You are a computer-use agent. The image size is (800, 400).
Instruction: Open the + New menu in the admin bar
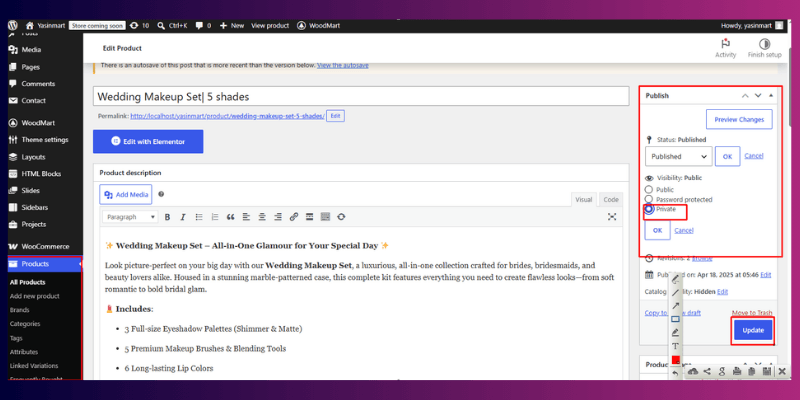click(232, 26)
